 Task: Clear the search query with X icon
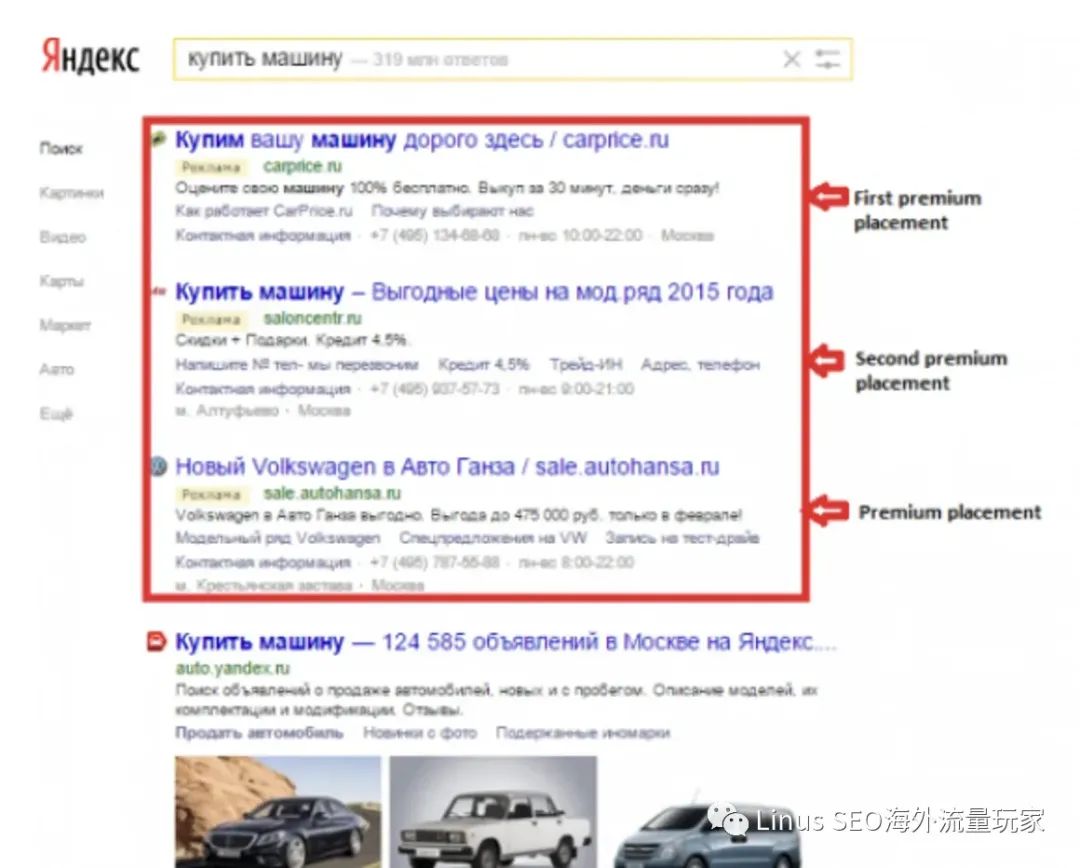[x=791, y=60]
